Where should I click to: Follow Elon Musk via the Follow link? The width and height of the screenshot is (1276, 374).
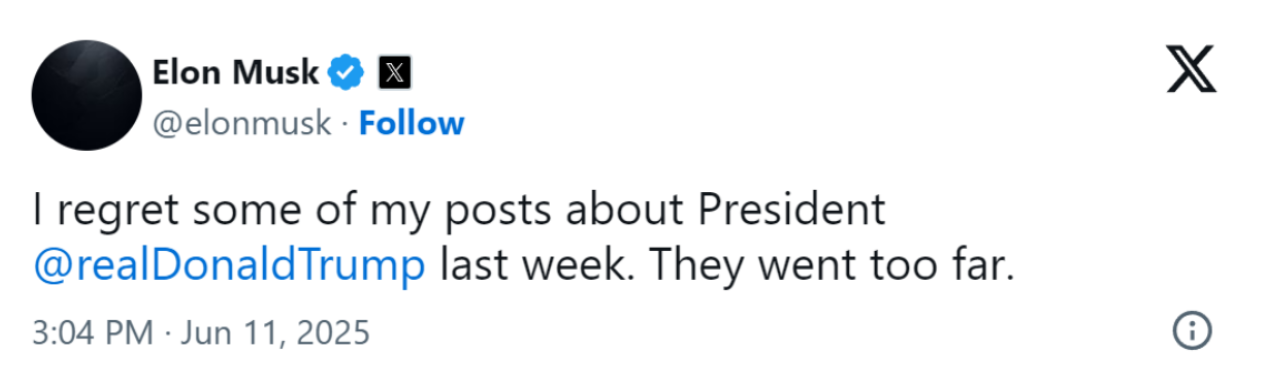click(x=412, y=123)
